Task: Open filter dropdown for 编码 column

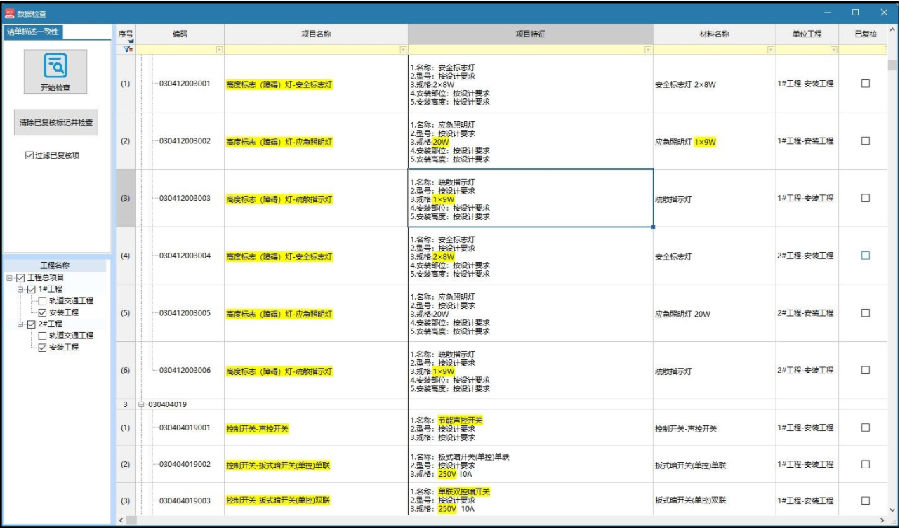Action: point(218,49)
